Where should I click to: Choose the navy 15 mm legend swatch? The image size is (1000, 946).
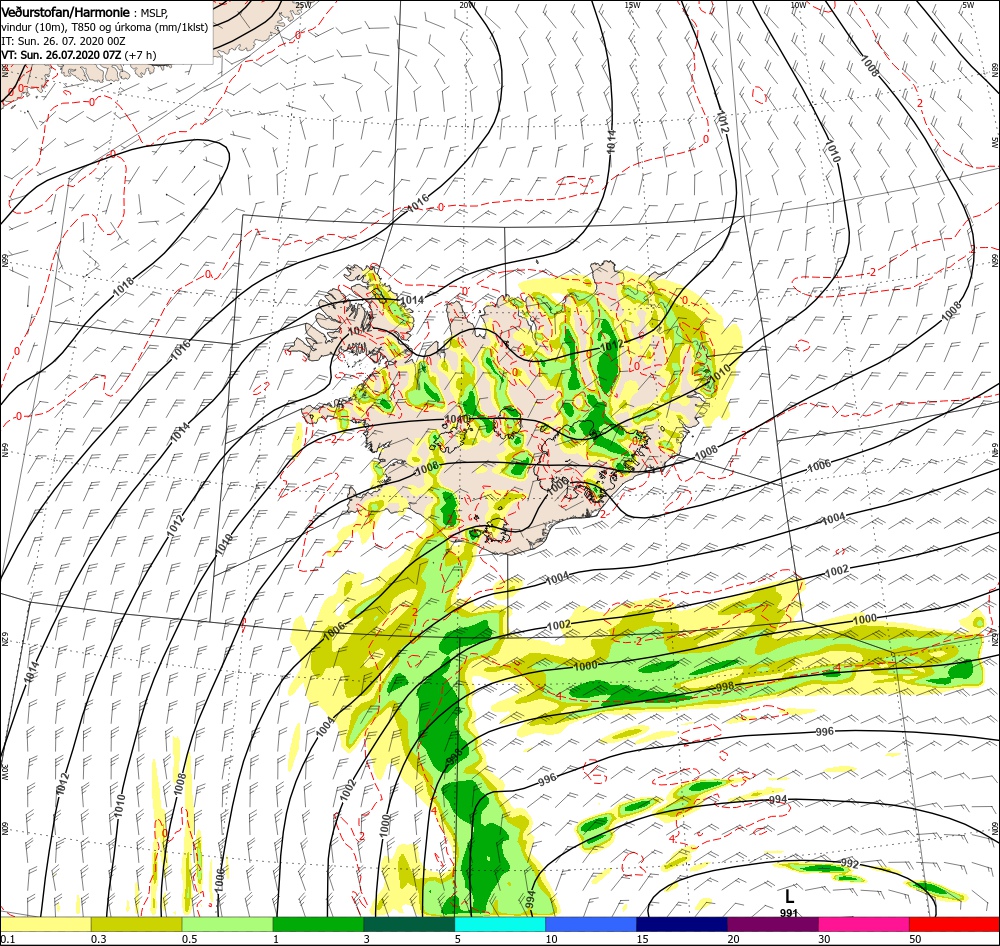(x=682, y=924)
